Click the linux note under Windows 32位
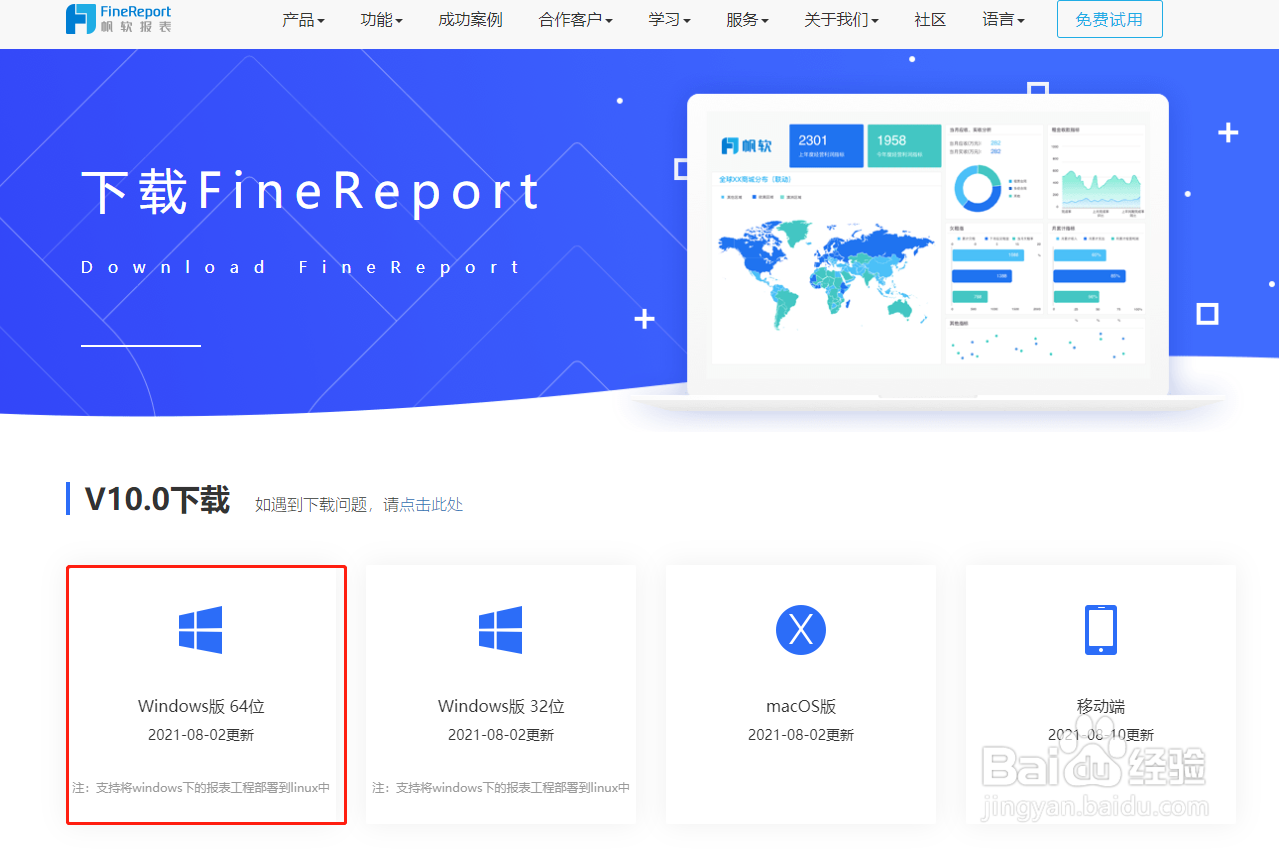The height and width of the screenshot is (851, 1279). click(501, 788)
